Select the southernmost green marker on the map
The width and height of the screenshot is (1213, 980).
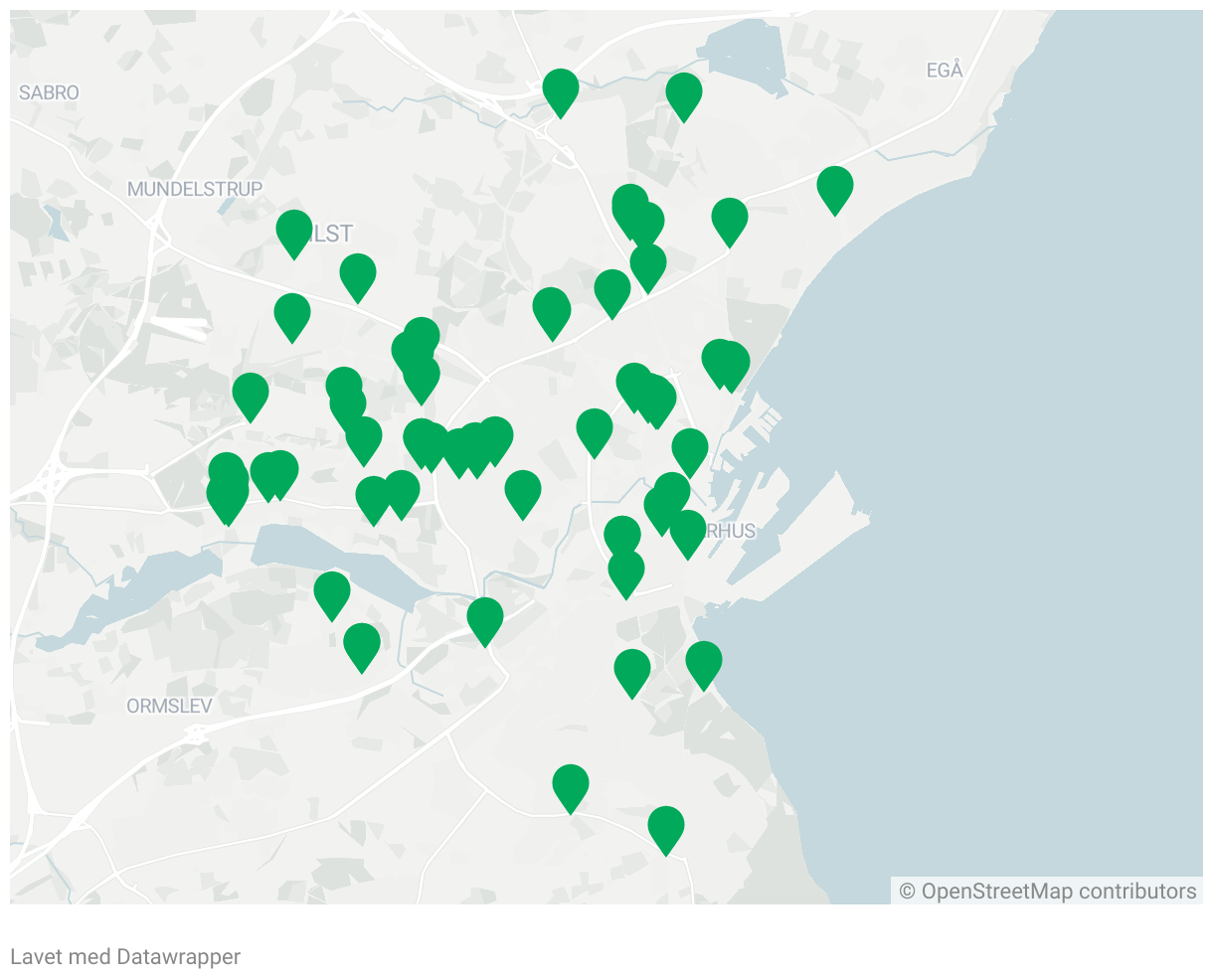(666, 827)
